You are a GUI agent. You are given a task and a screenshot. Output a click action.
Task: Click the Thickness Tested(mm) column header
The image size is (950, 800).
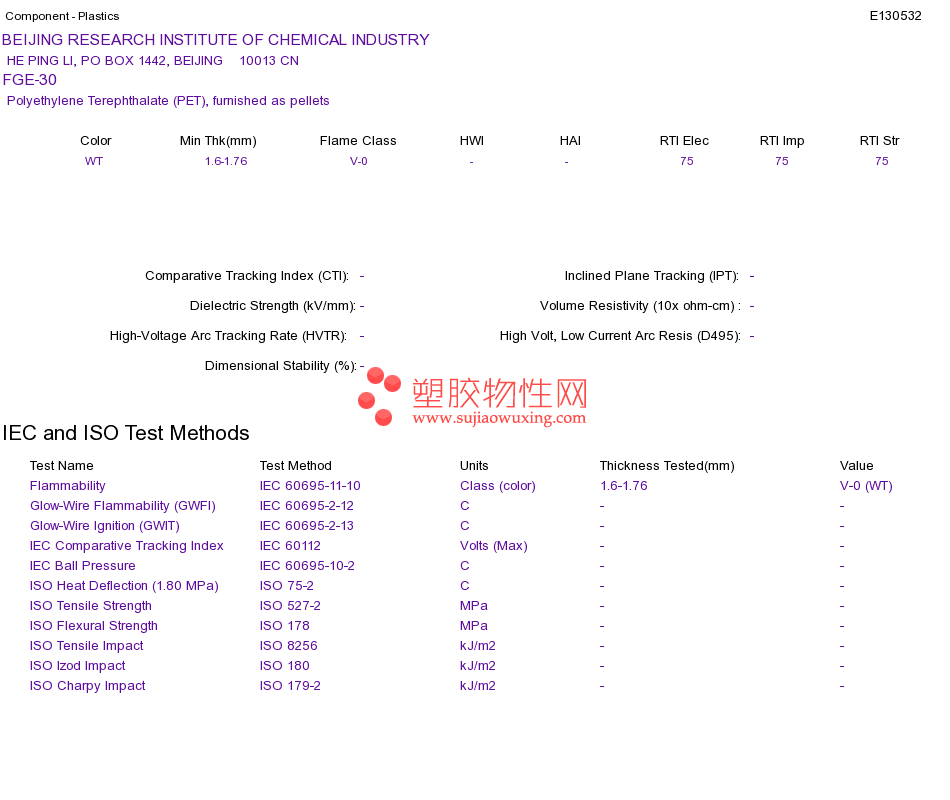(666, 466)
